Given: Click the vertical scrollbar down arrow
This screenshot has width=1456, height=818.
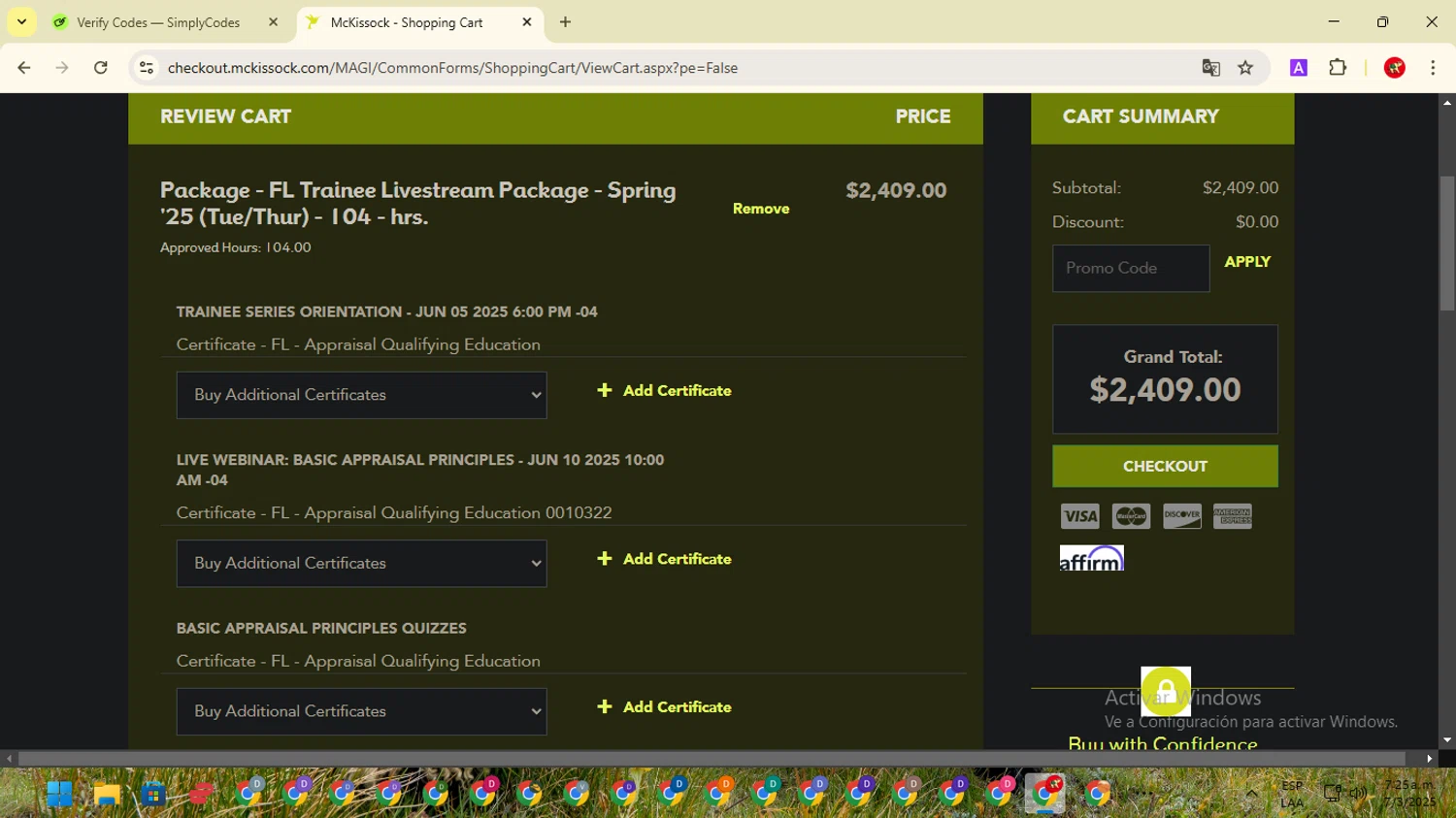Looking at the screenshot, I should (x=1447, y=740).
